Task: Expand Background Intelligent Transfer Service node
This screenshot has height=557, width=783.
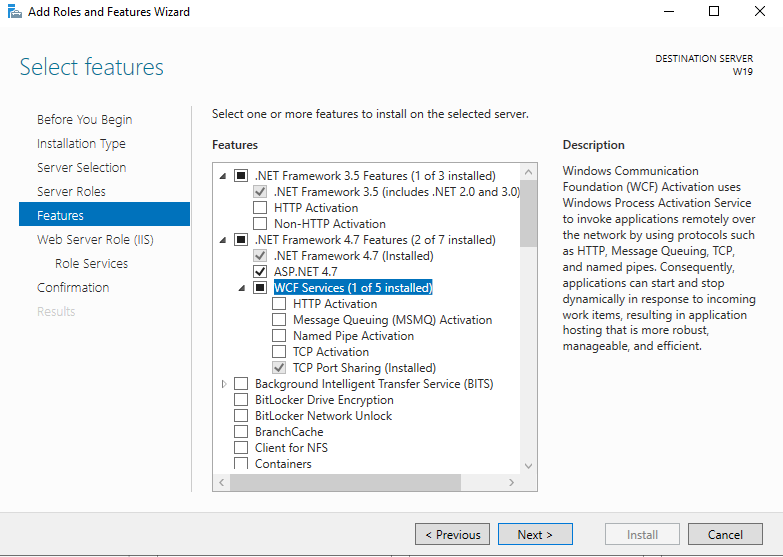Action: coord(223,384)
